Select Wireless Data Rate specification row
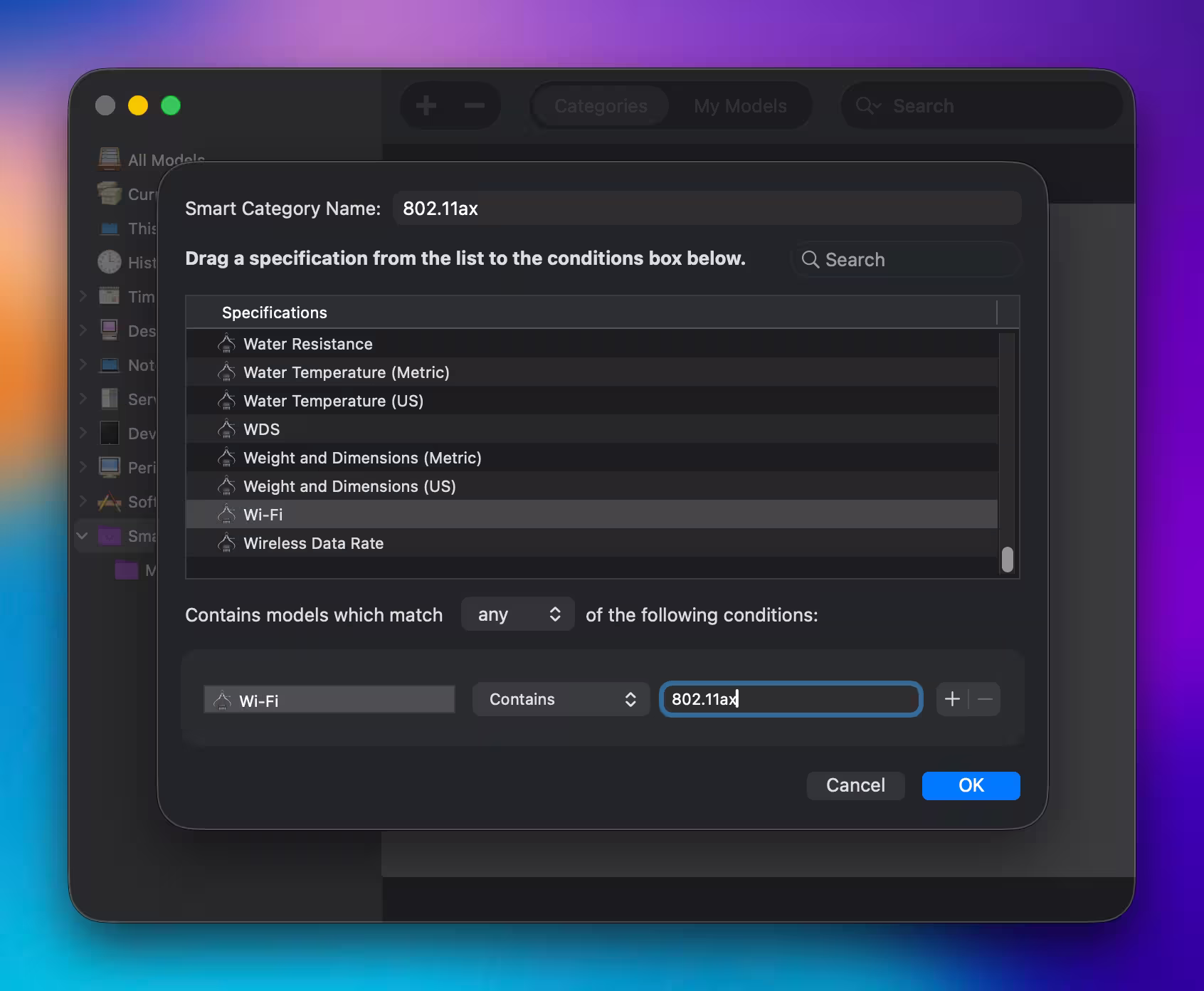Viewport: 1204px width, 991px height. [313, 543]
